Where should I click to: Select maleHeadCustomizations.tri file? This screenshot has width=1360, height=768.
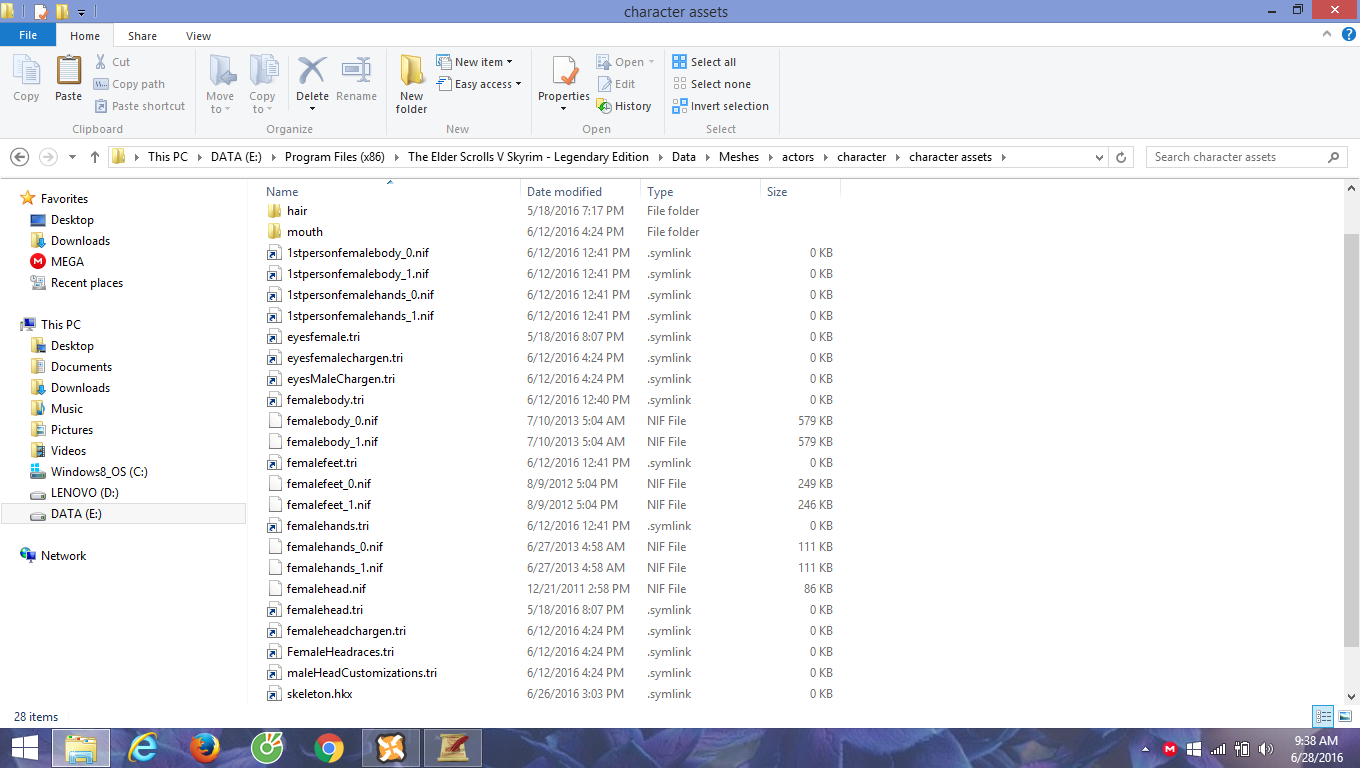(361, 673)
